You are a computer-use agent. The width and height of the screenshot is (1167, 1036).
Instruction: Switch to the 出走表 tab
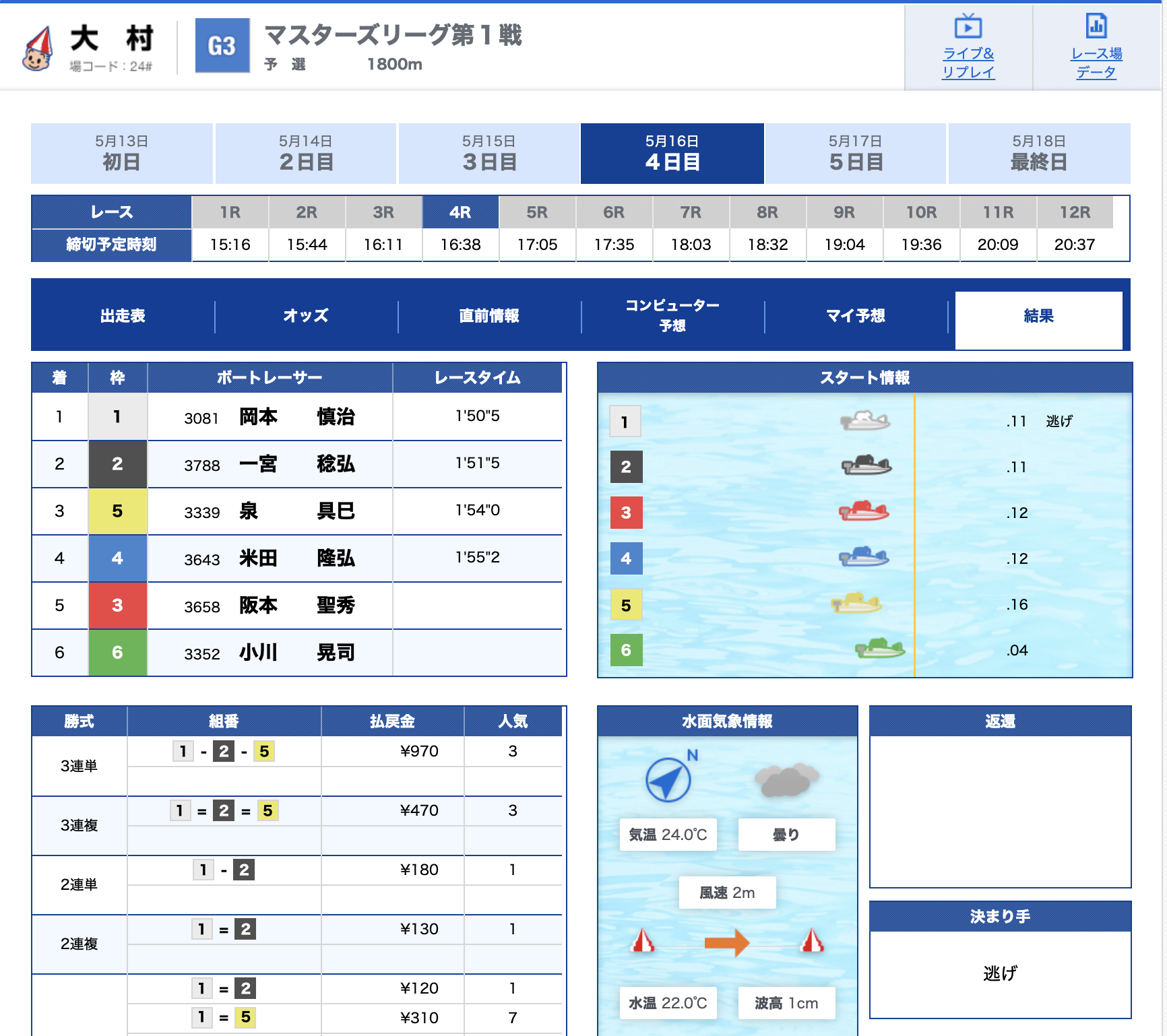click(123, 316)
